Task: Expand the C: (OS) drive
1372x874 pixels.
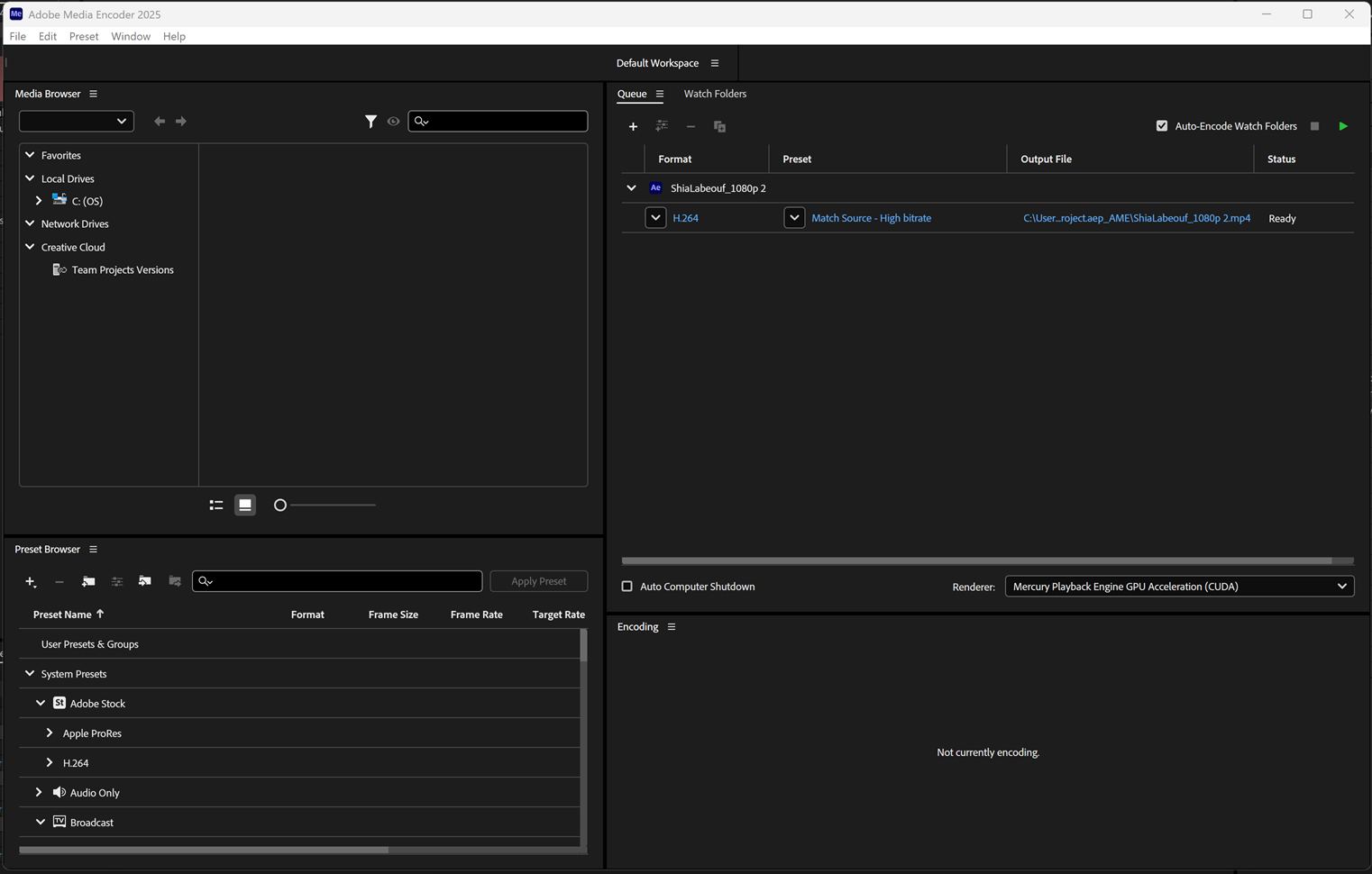Action: [39, 201]
